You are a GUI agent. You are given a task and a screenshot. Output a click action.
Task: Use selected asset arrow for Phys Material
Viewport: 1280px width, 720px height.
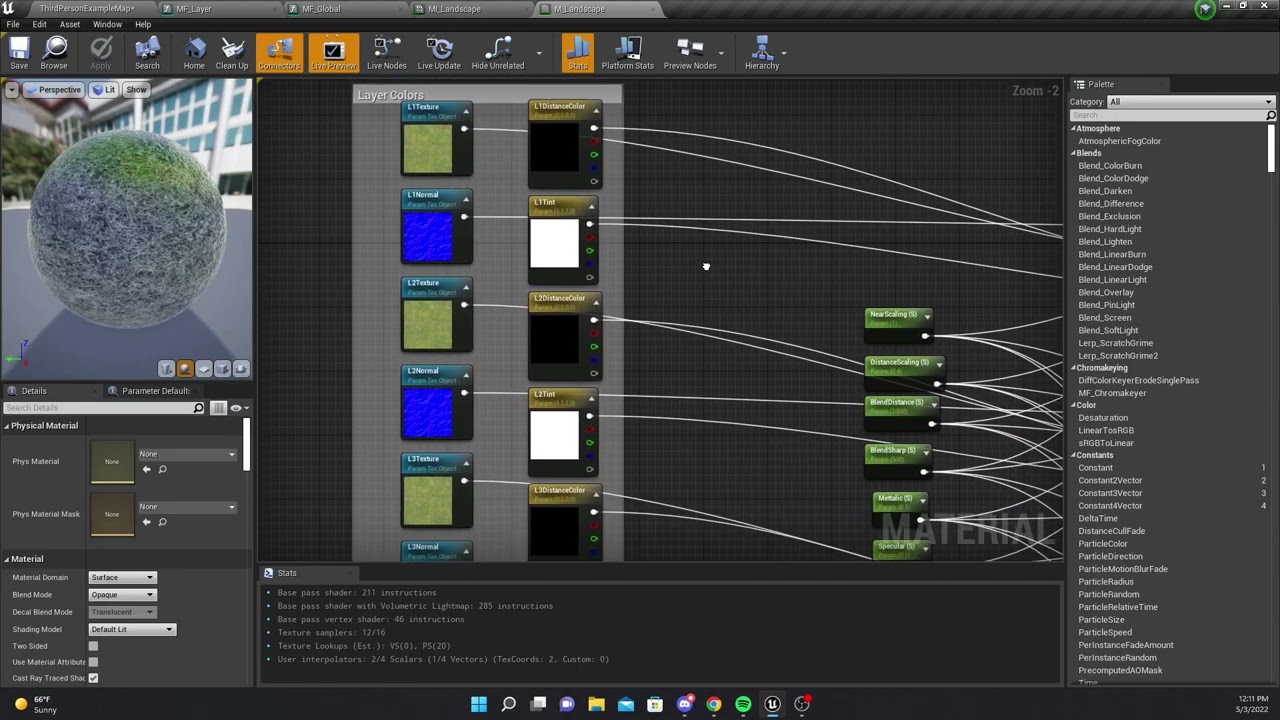tap(147, 469)
